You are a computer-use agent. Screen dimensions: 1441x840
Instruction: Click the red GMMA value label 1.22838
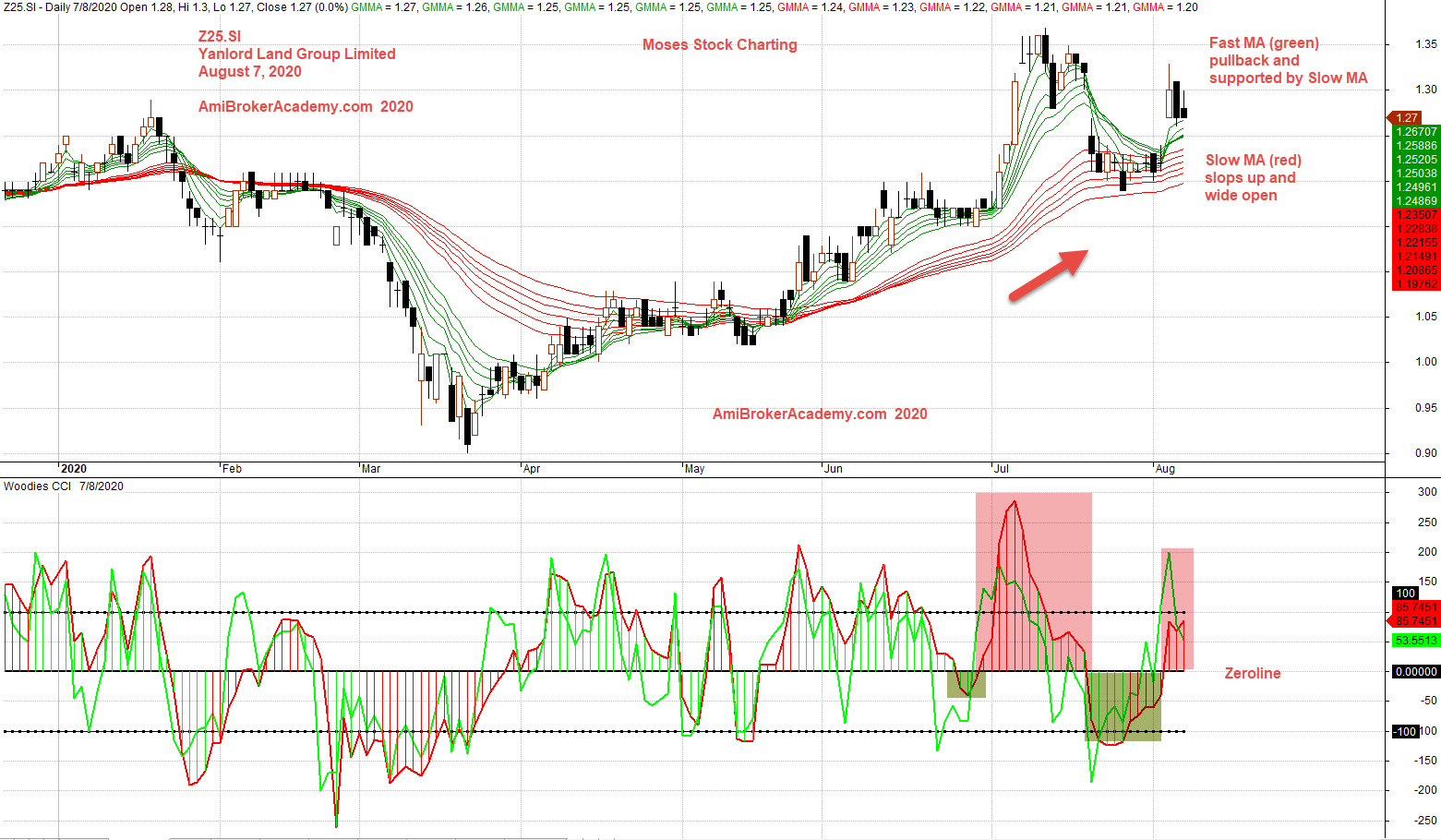click(x=1416, y=229)
